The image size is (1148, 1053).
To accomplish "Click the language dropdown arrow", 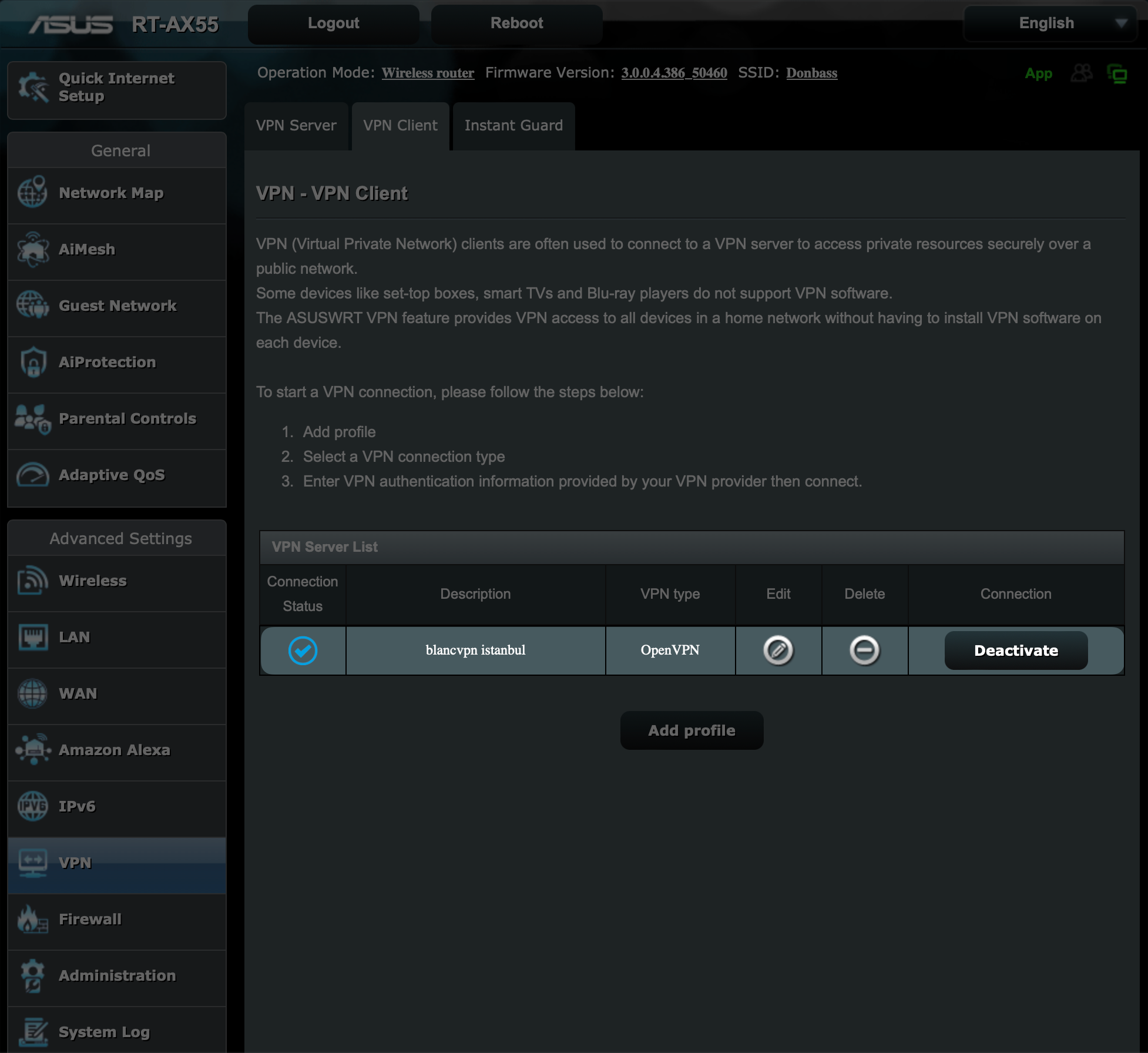I will point(1121,24).
